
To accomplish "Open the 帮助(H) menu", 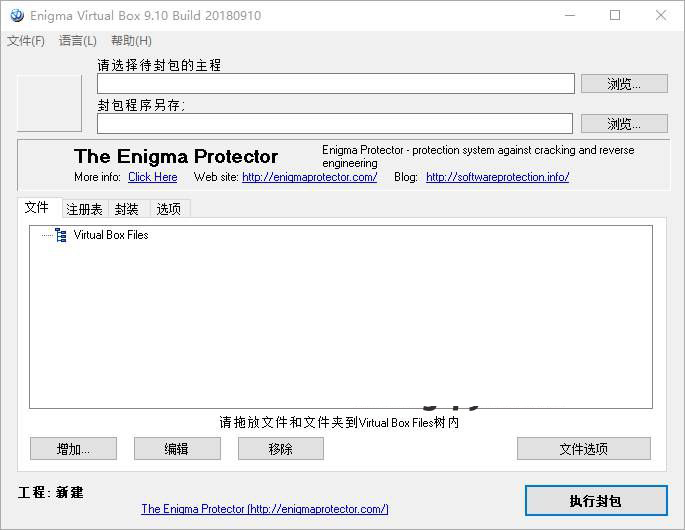I will coord(131,41).
